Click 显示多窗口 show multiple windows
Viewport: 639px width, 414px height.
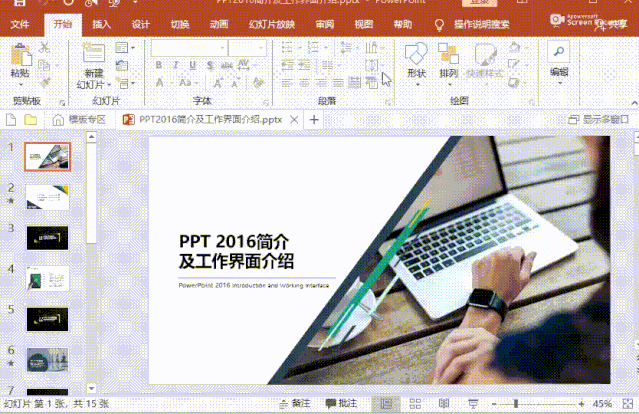598,119
